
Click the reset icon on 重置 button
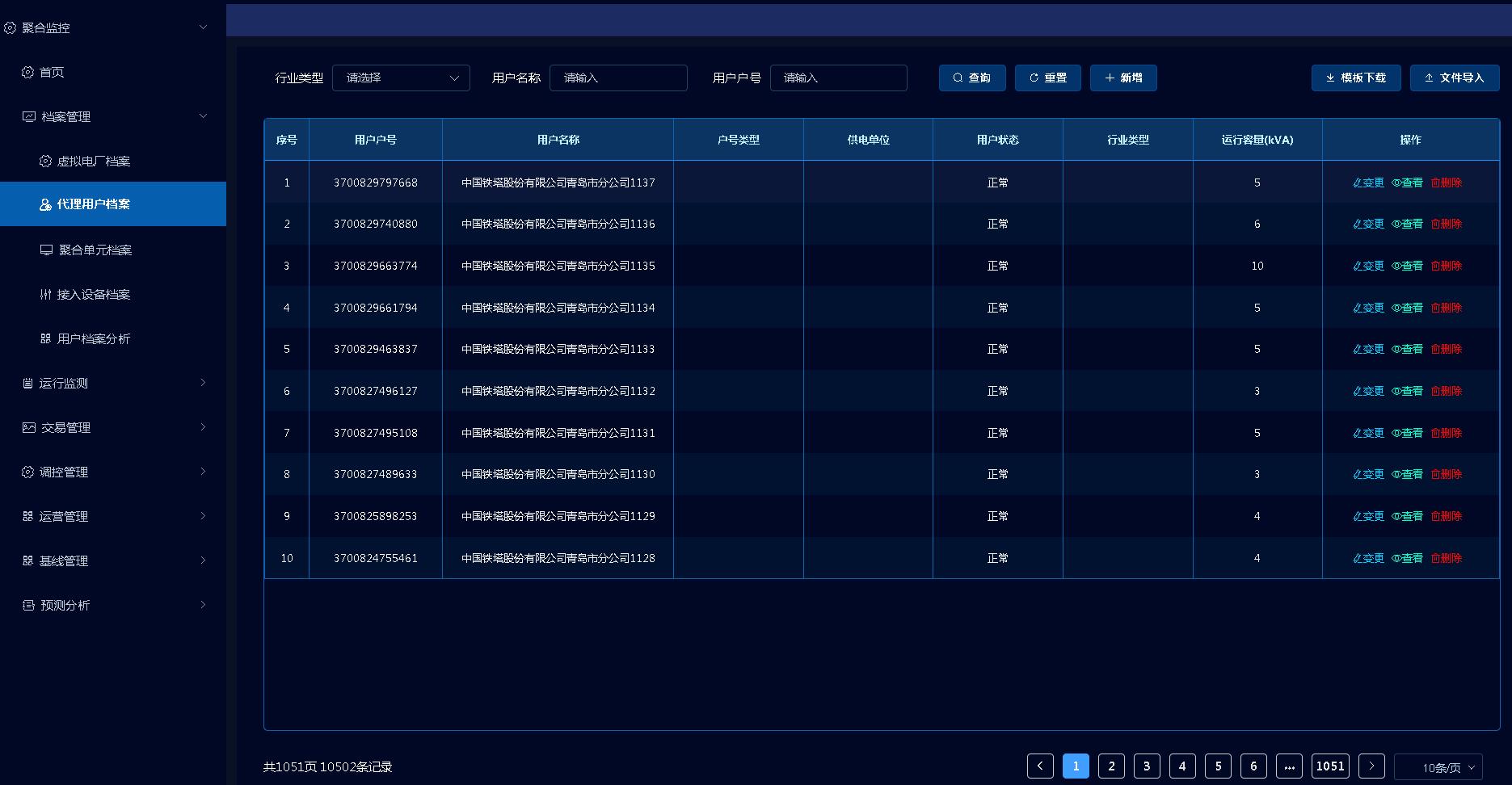pyautogui.click(x=1034, y=78)
